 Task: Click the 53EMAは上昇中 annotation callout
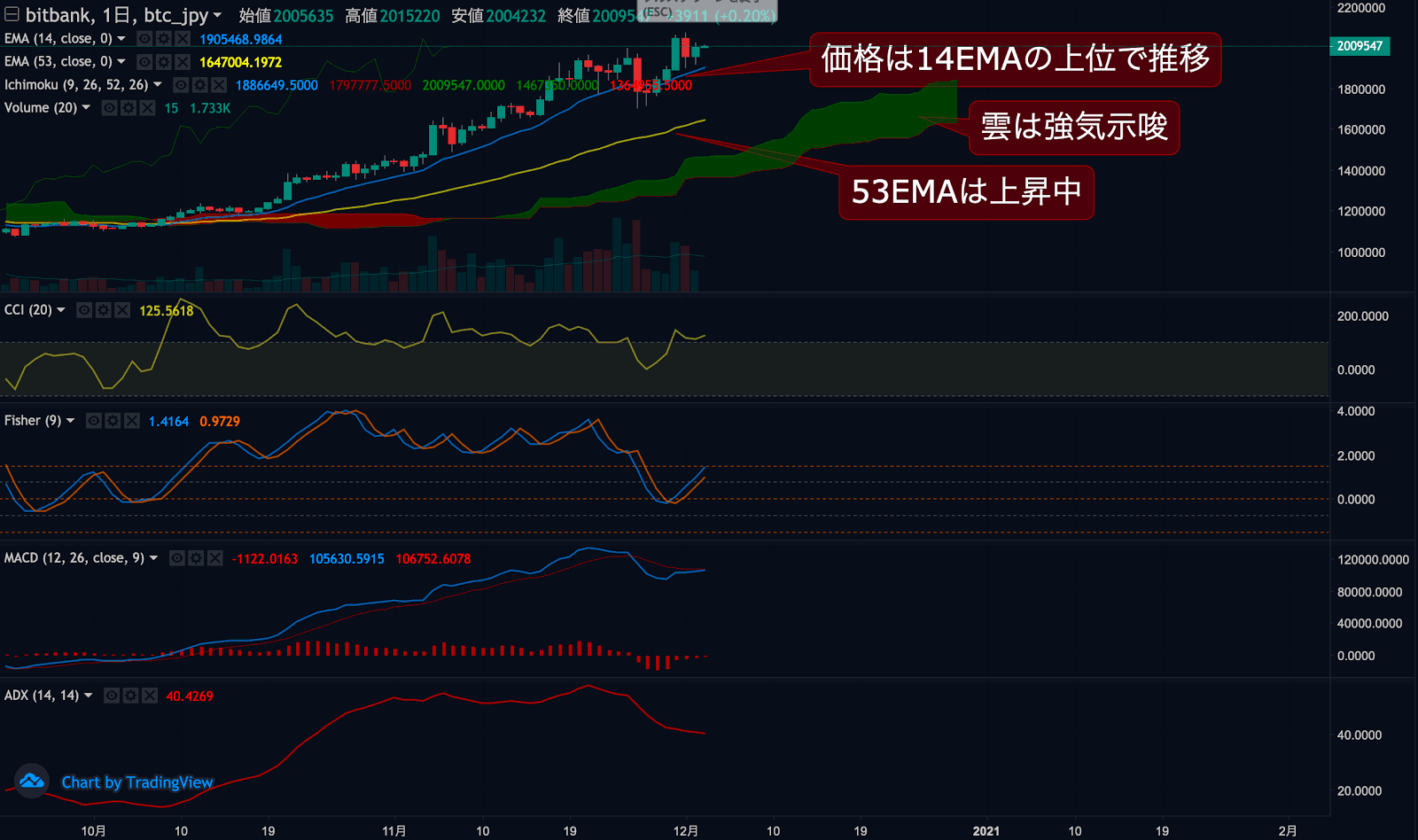pos(966,192)
